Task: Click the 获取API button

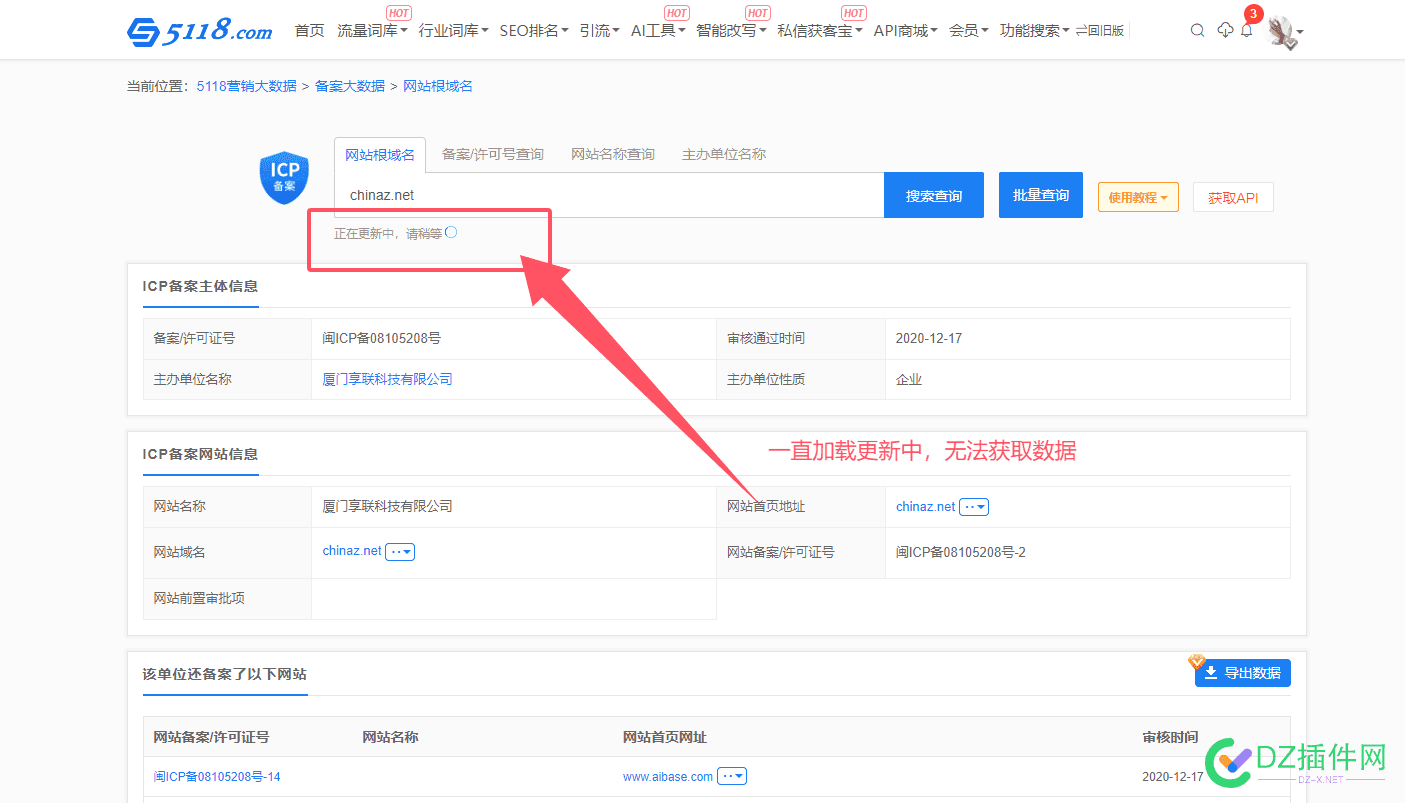Action: point(1233,197)
